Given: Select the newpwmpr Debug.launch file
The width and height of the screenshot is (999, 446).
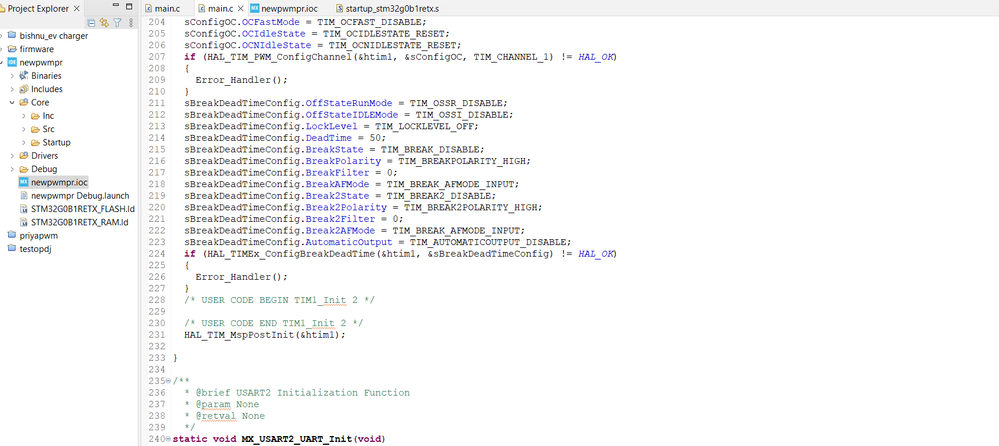Looking at the screenshot, I should (80, 196).
